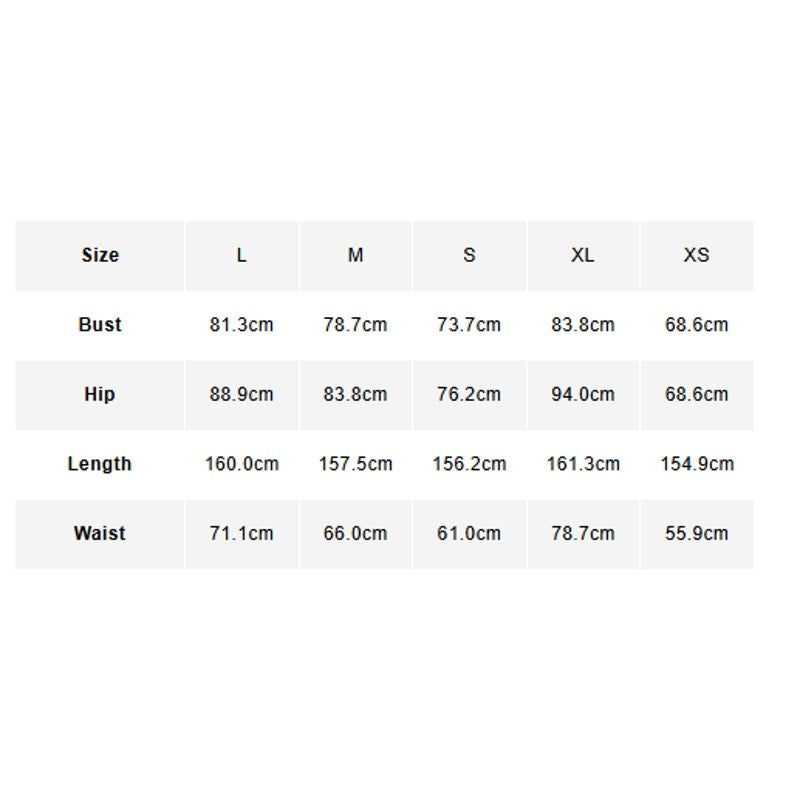800x800 pixels.
Task: Click the 66.0cm waist cell
Action: 356,534
